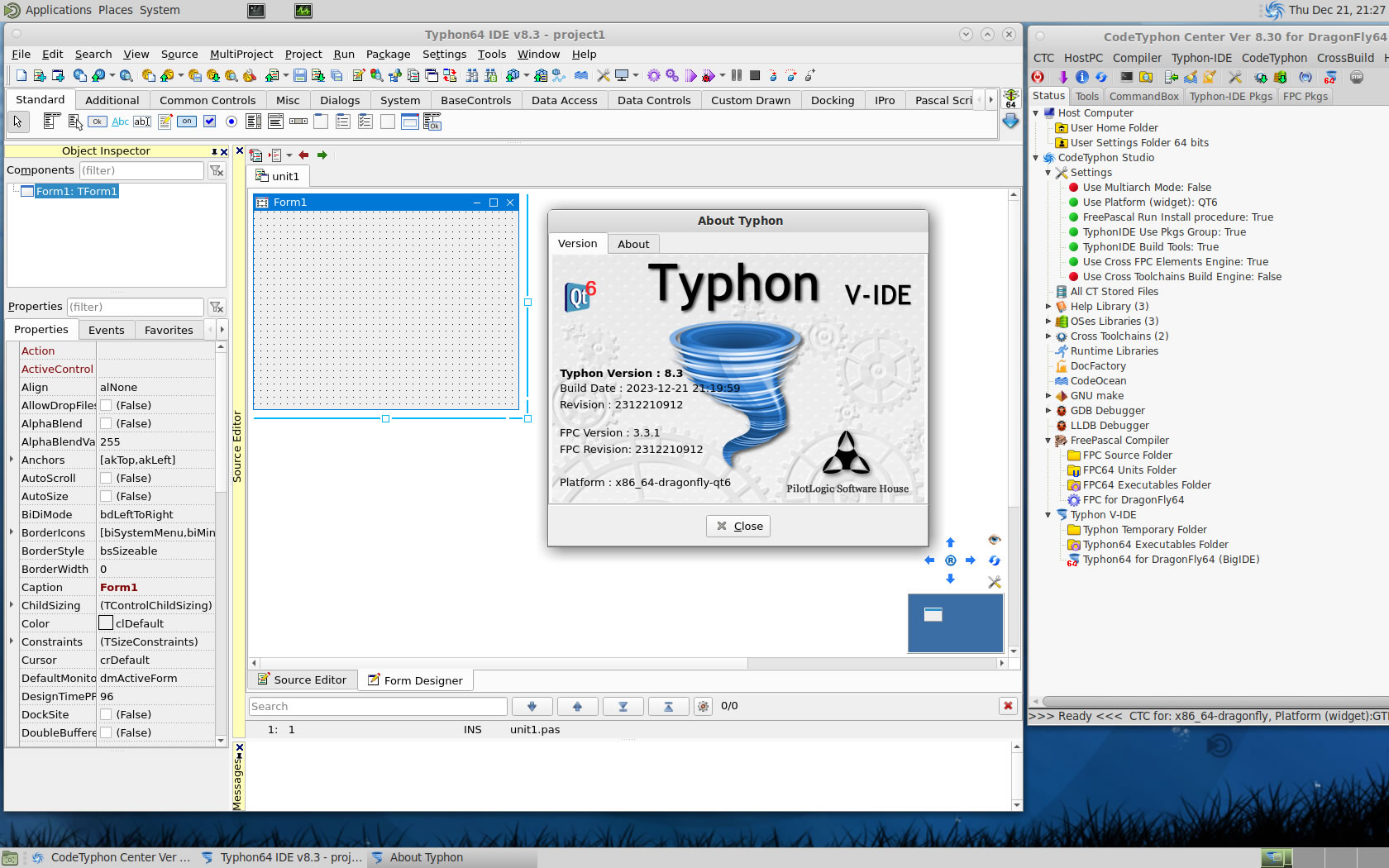Switch to the Source Editor view button
This screenshot has height=868, width=1389.
point(303,680)
